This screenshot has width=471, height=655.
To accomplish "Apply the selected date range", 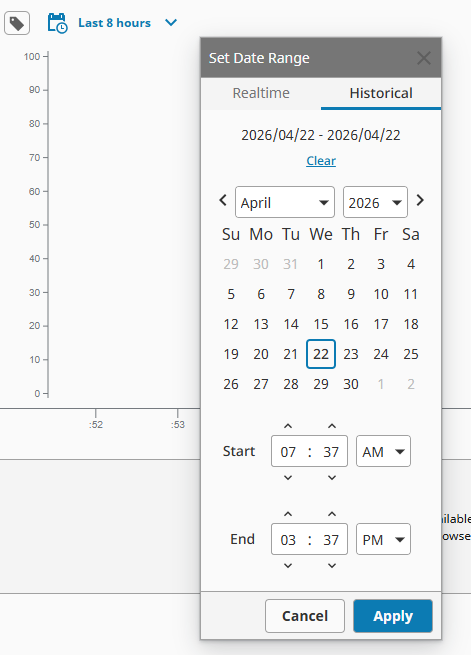I will (x=393, y=616).
